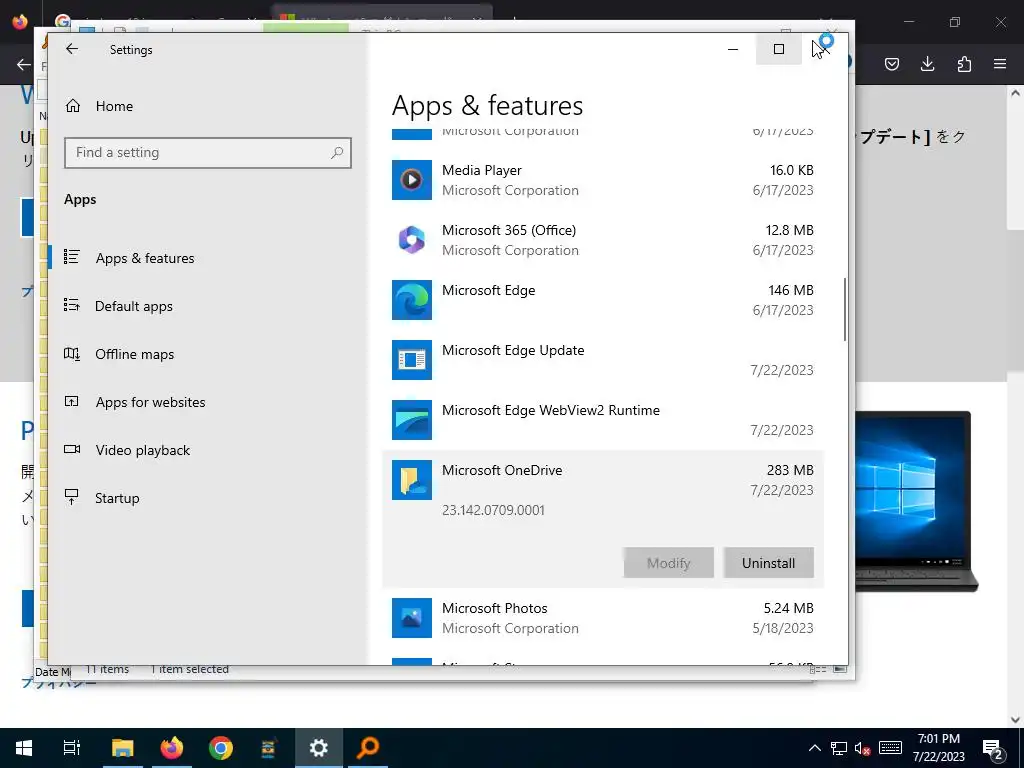
Task: Select Microsoft 365 (Office) entry
Action: 603,240
